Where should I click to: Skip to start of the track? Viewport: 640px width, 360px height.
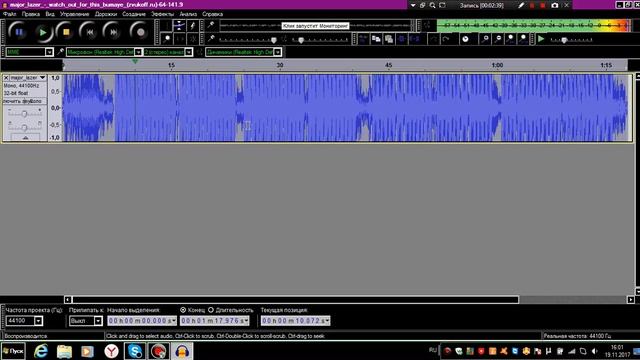89,32
